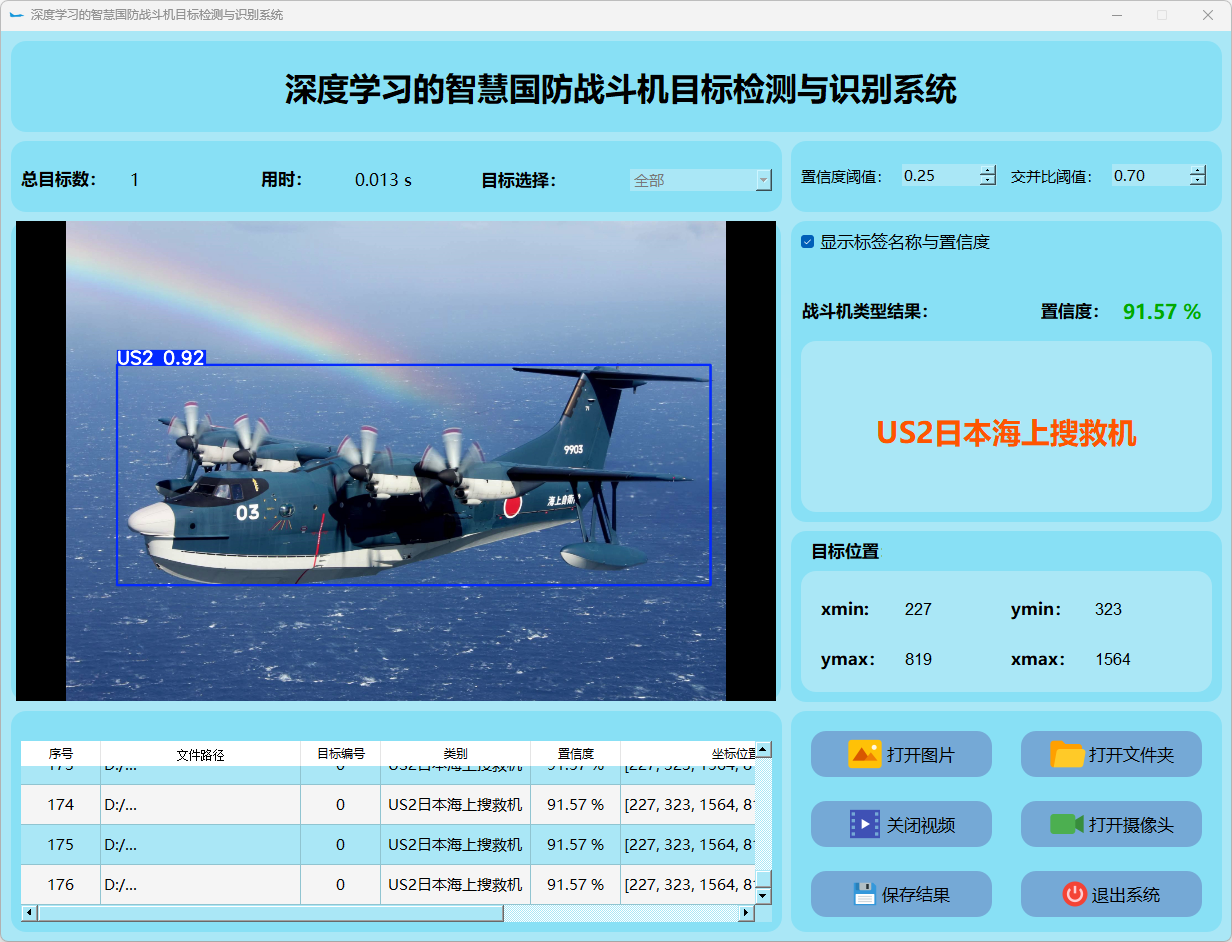Increase the 置信度阈值 value with up arrow
1232x942 pixels.
point(988,170)
